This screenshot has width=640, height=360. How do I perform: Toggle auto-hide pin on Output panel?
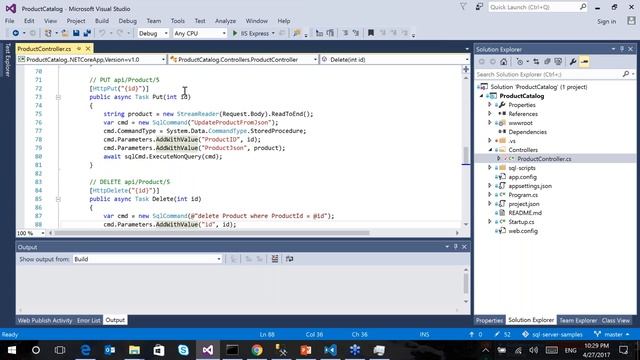pyautogui.click(x=456, y=247)
